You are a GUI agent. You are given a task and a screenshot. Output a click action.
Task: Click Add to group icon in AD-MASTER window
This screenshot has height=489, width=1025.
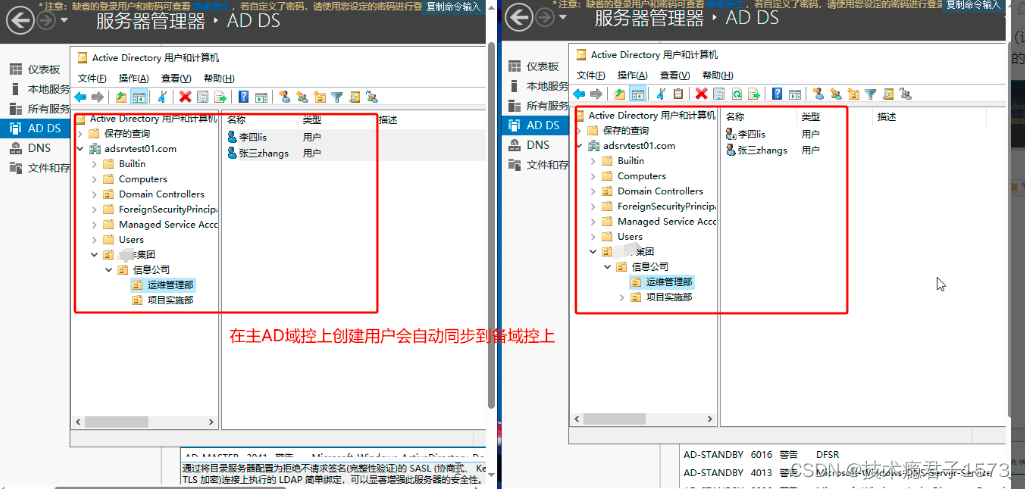coord(372,97)
